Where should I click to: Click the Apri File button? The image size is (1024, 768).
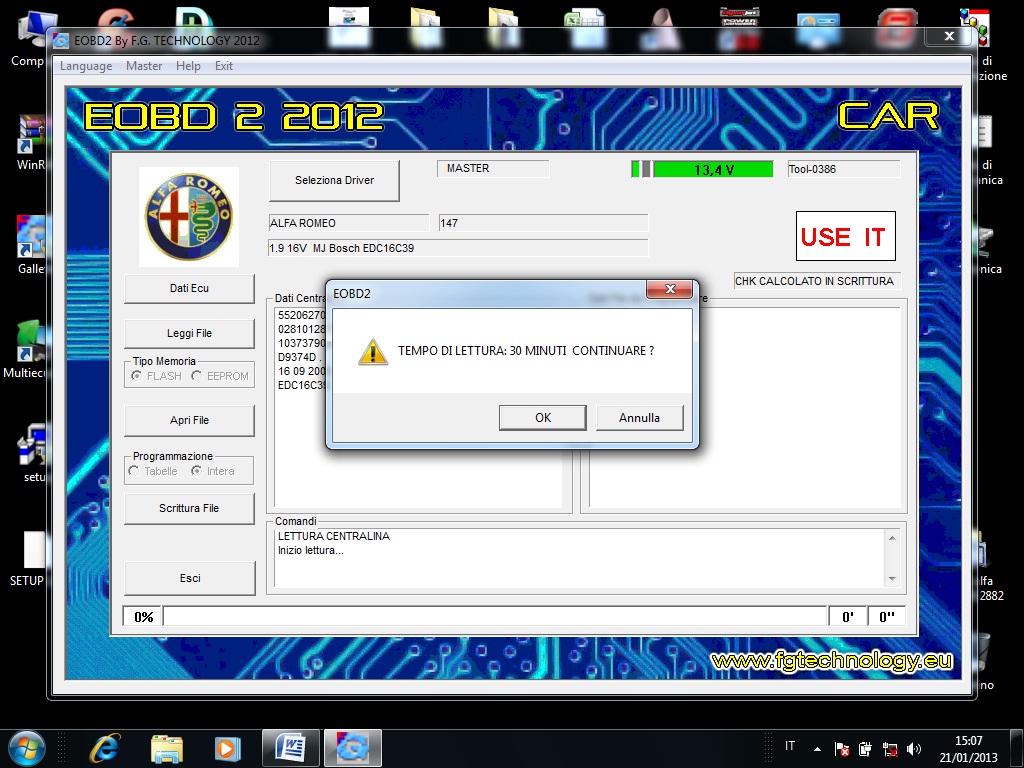point(189,420)
